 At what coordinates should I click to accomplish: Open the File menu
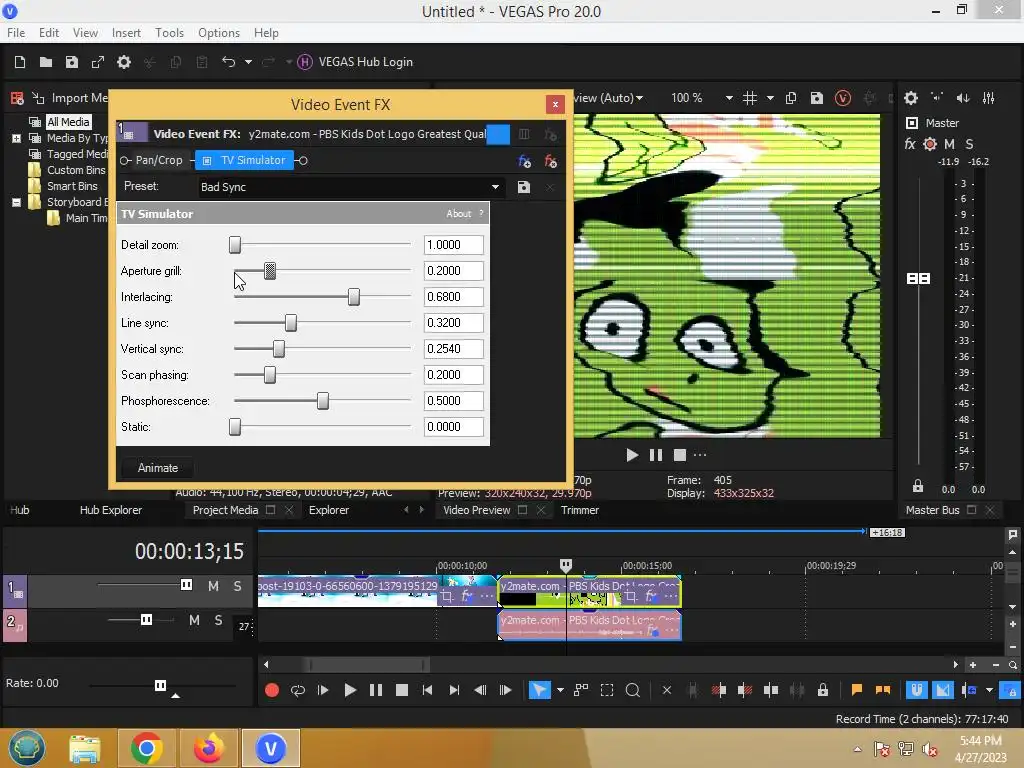[x=16, y=33]
